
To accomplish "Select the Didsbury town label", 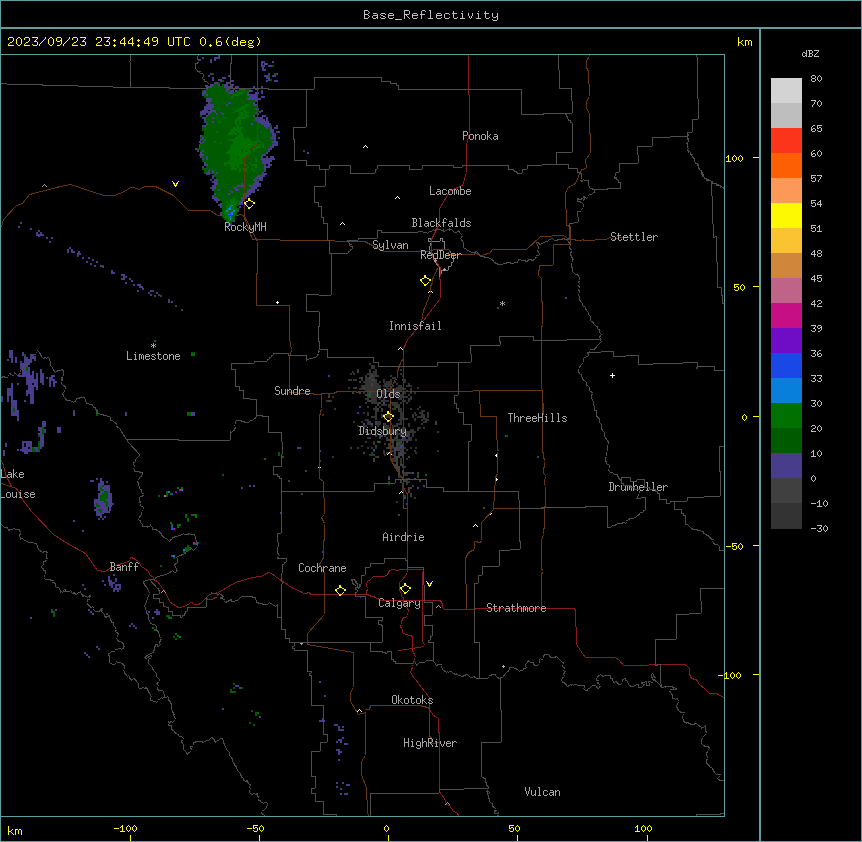I will (383, 431).
